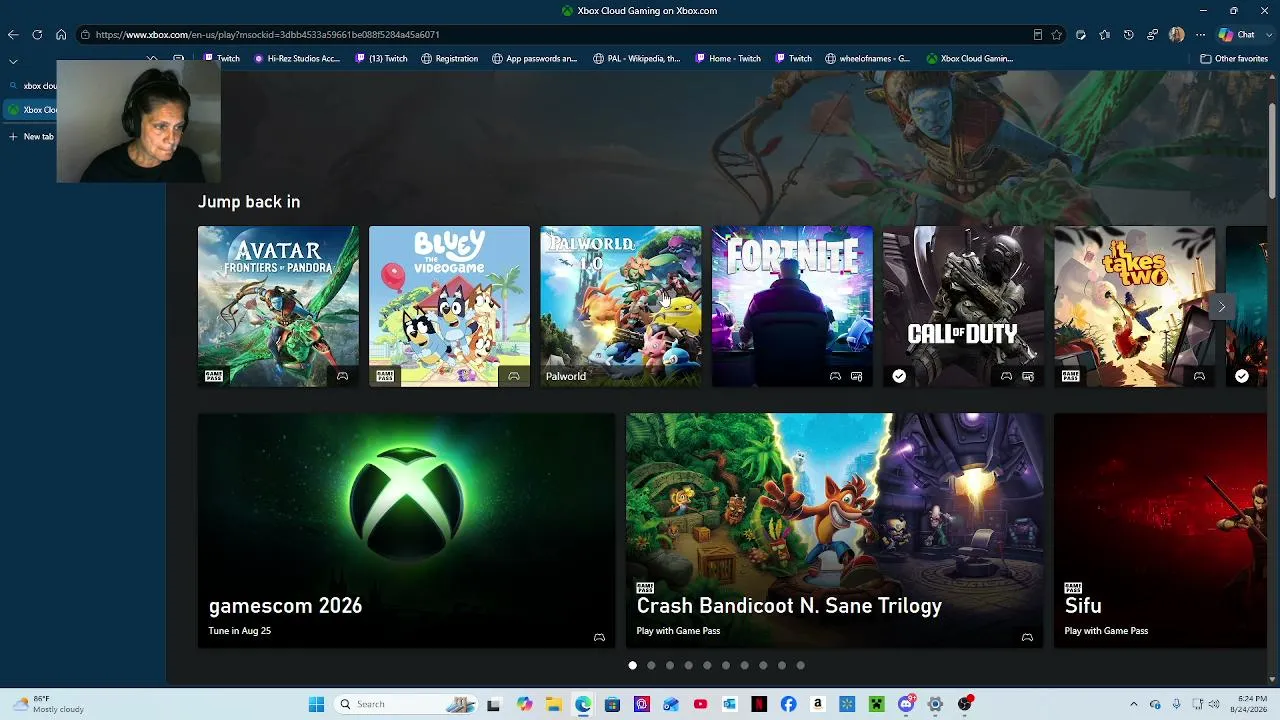Viewport: 1280px width, 720px height.
Task: Open the Hi-Rez Studios Acc... bookmark
Action: pos(297,58)
